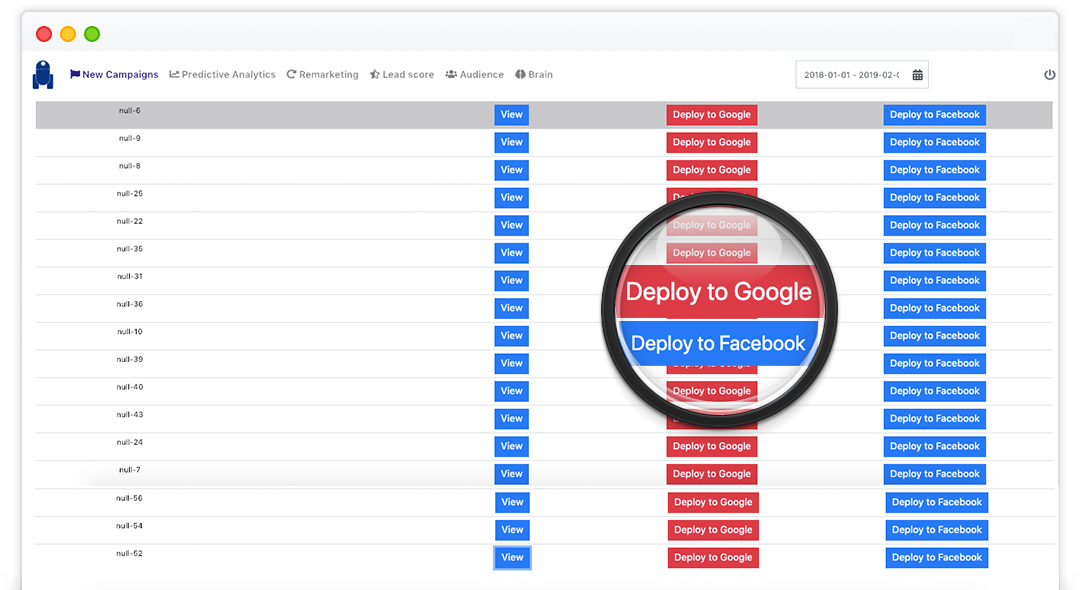The image size is (1080, 590).
Task: Deploy null-54 to Google
Action: coord(713,530)
